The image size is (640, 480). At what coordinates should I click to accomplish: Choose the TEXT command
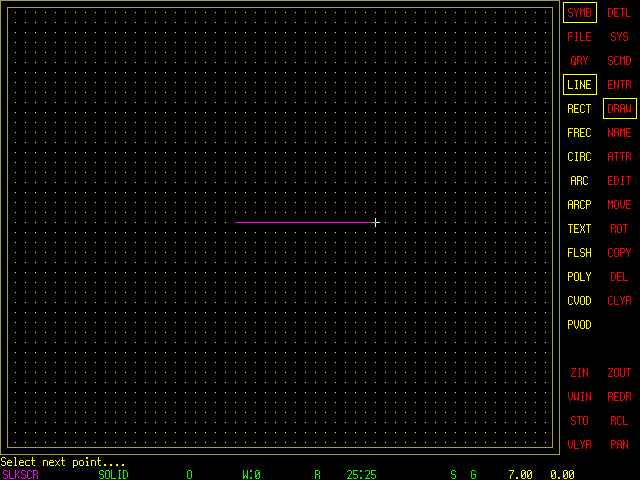pyautogui.click(x=579, y=229)
